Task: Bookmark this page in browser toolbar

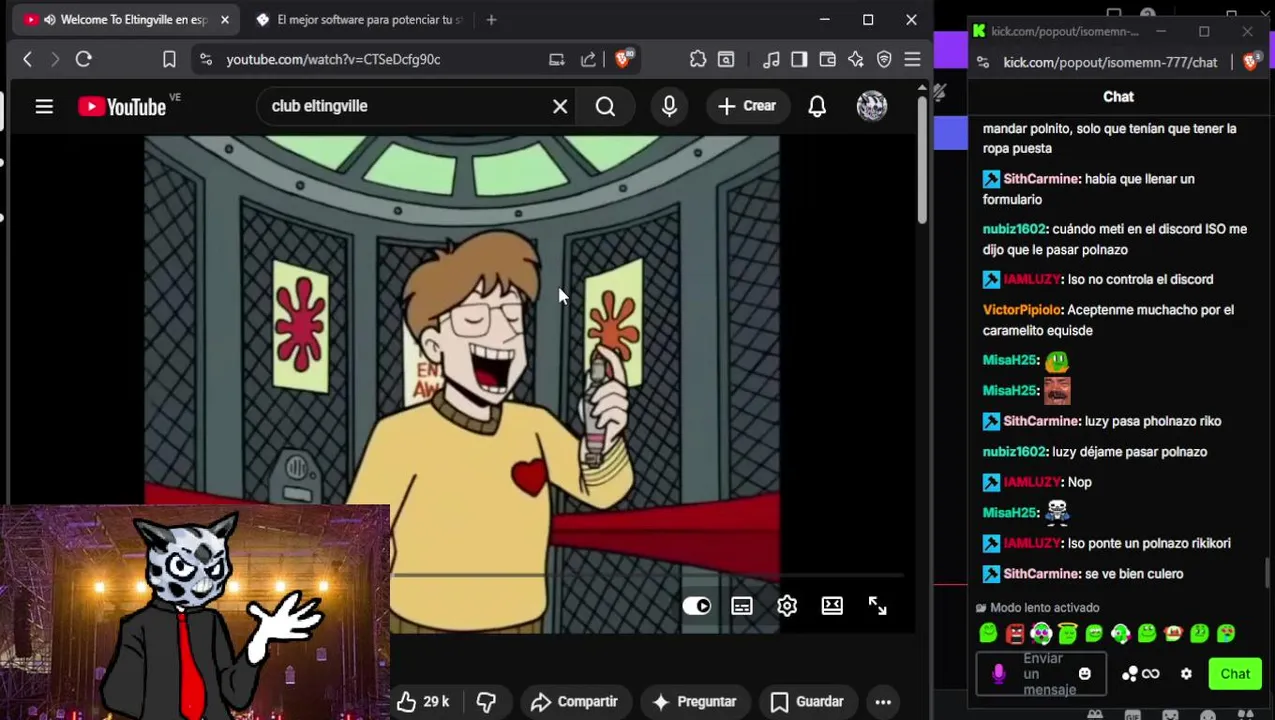Action: coord(169,60)
